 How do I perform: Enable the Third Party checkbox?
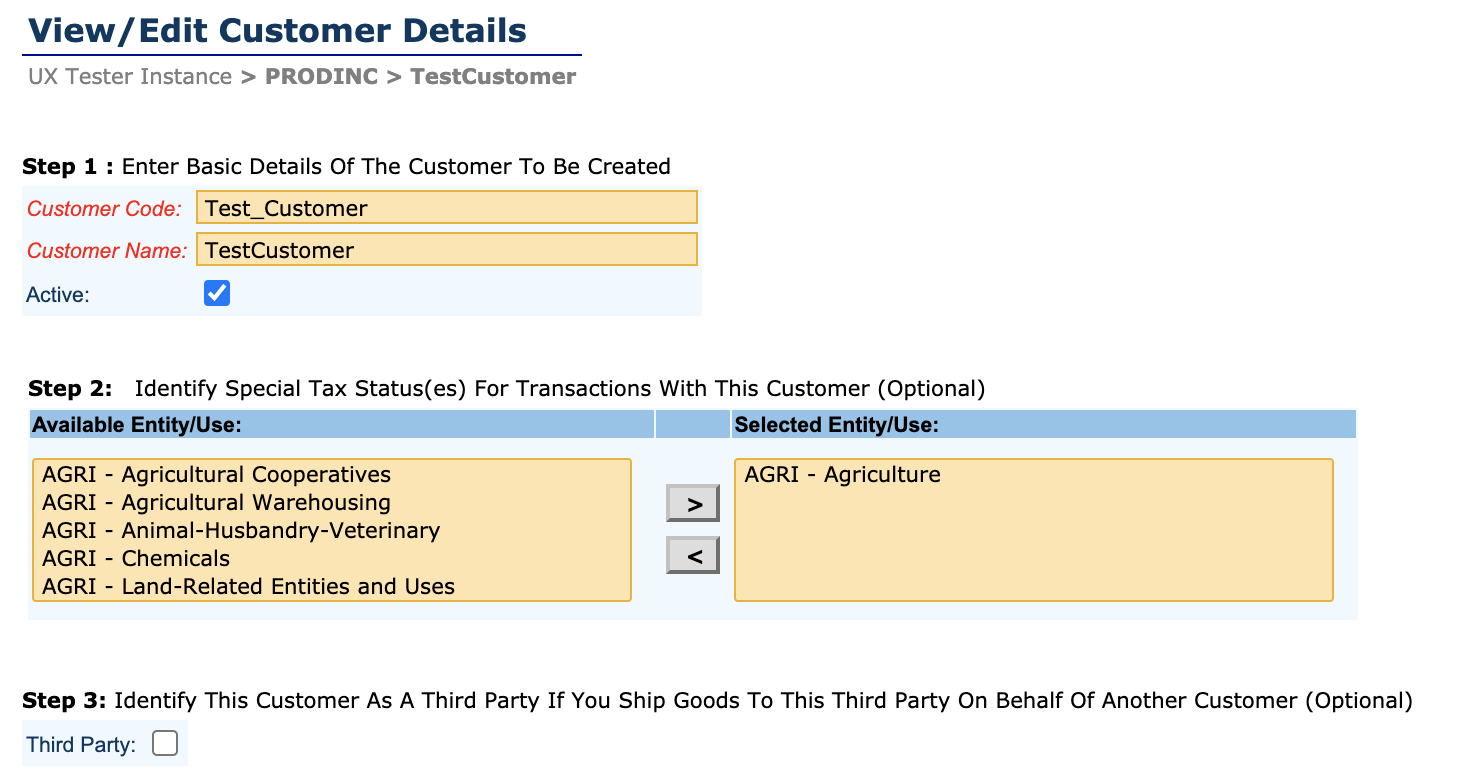coord(165,743)
